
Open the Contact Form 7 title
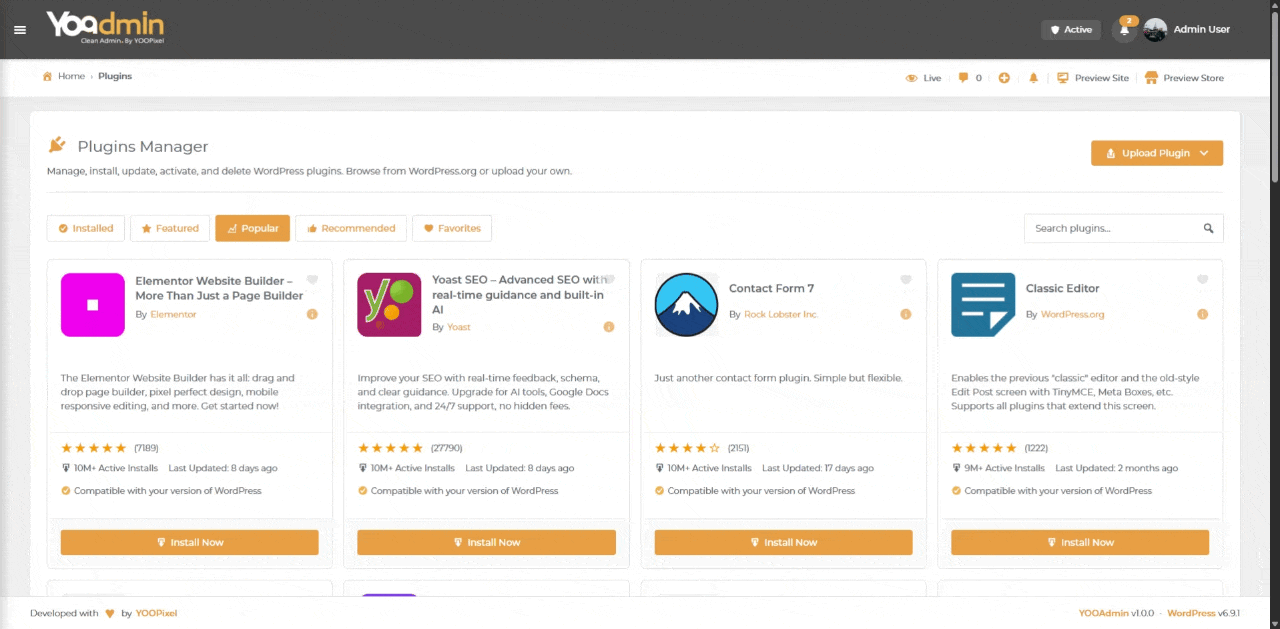point(771,288)
